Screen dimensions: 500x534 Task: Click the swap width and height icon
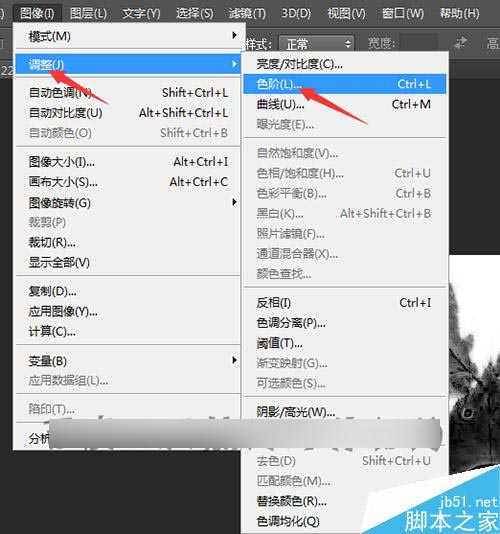tap(461, 43)
